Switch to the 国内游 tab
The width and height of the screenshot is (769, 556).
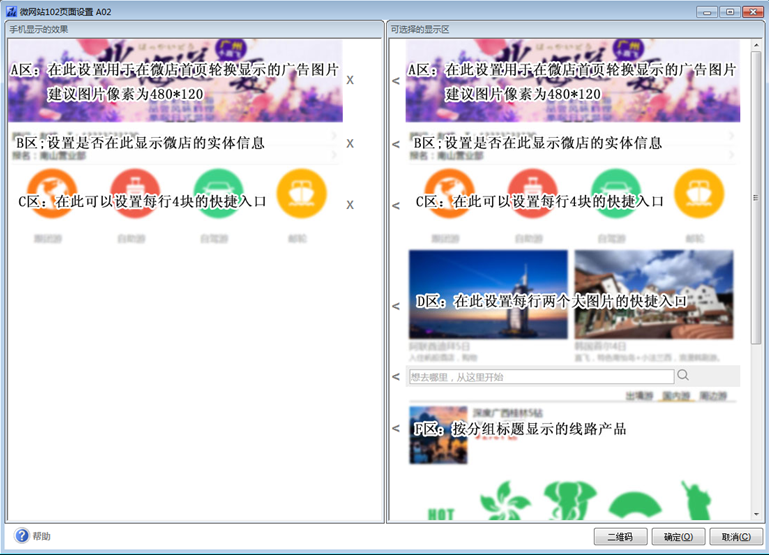[676, 396]
